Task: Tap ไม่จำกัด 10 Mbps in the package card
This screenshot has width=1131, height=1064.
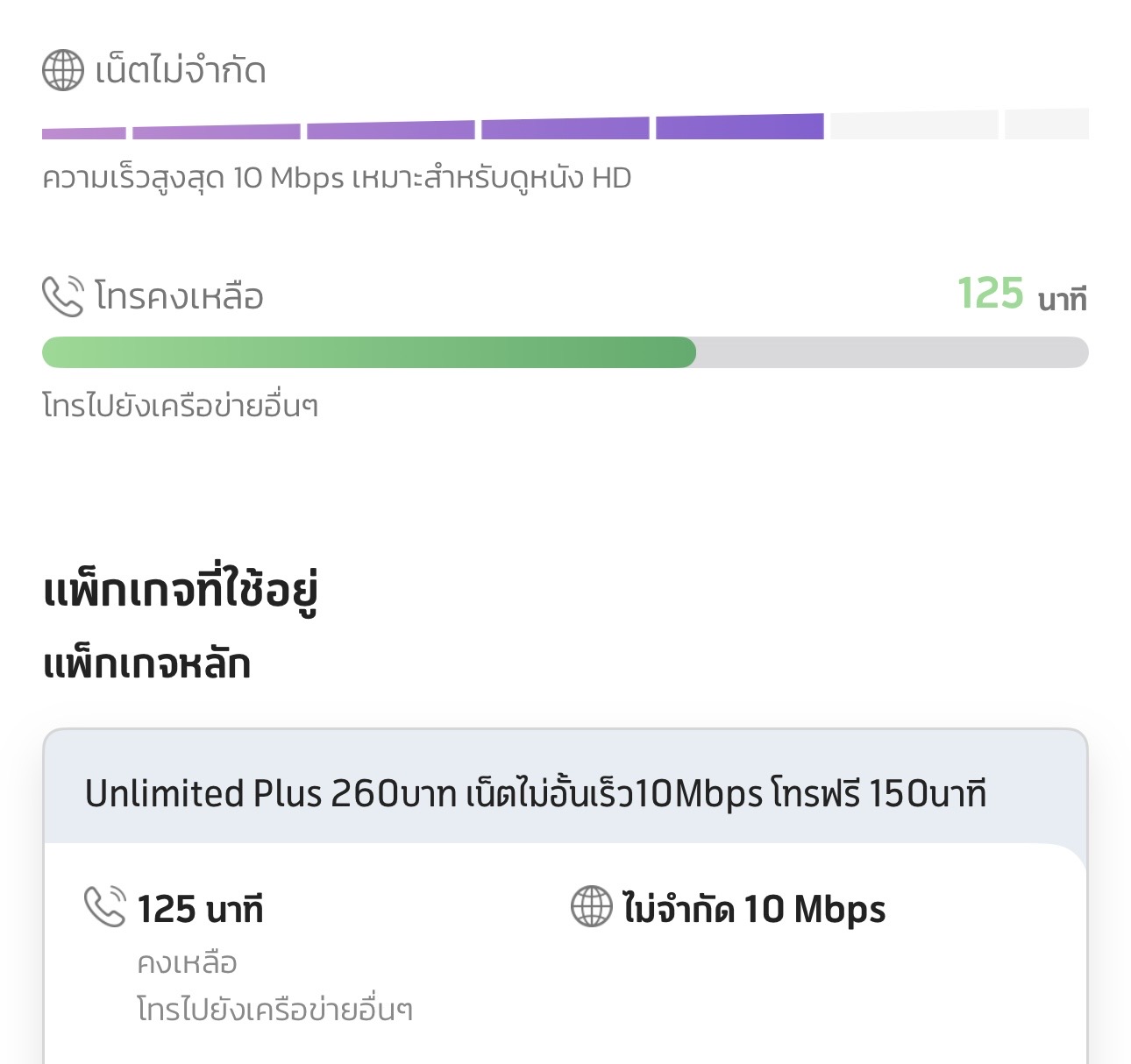Action: (x=754, y=909)
